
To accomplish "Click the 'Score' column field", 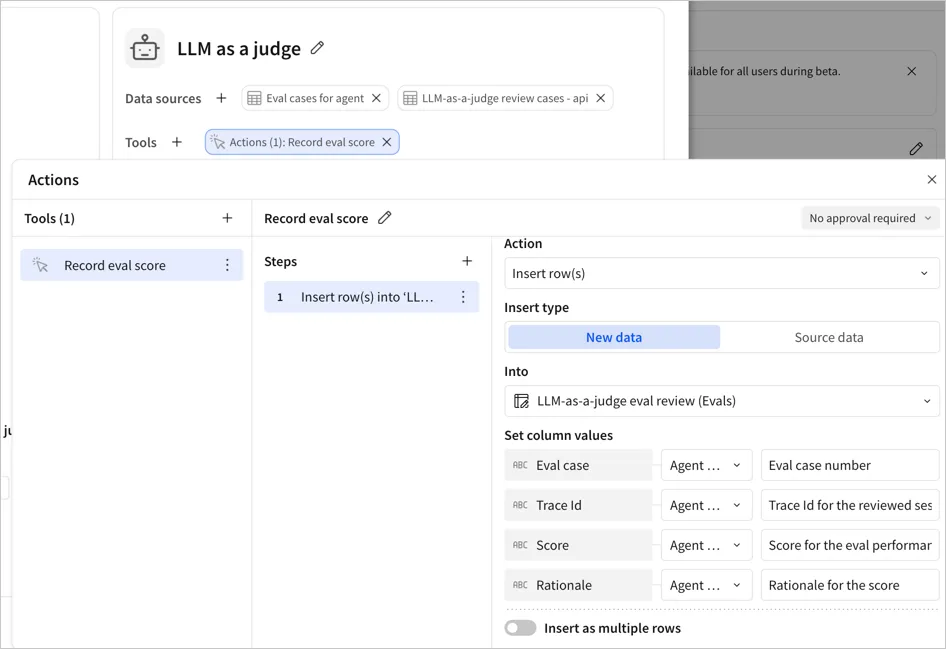I will point(579,545).
